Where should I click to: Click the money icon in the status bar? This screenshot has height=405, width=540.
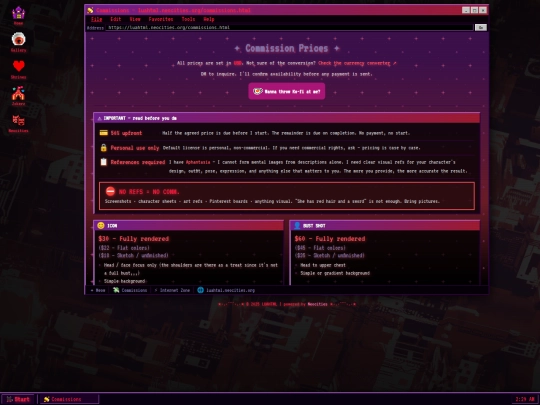click(x=116, y=290)
